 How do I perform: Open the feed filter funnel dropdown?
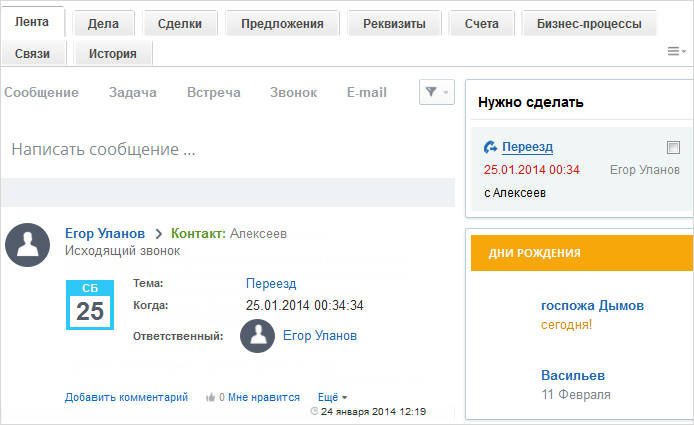coord(436,92)
